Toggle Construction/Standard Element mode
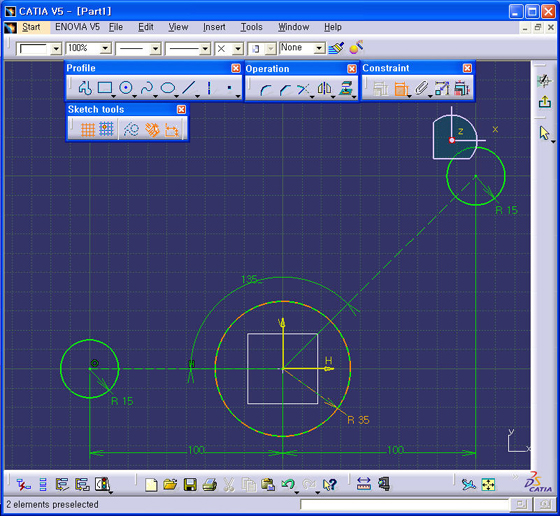This screenshot has width=560, height=516. pyautogui.click(x=131, y=129)
